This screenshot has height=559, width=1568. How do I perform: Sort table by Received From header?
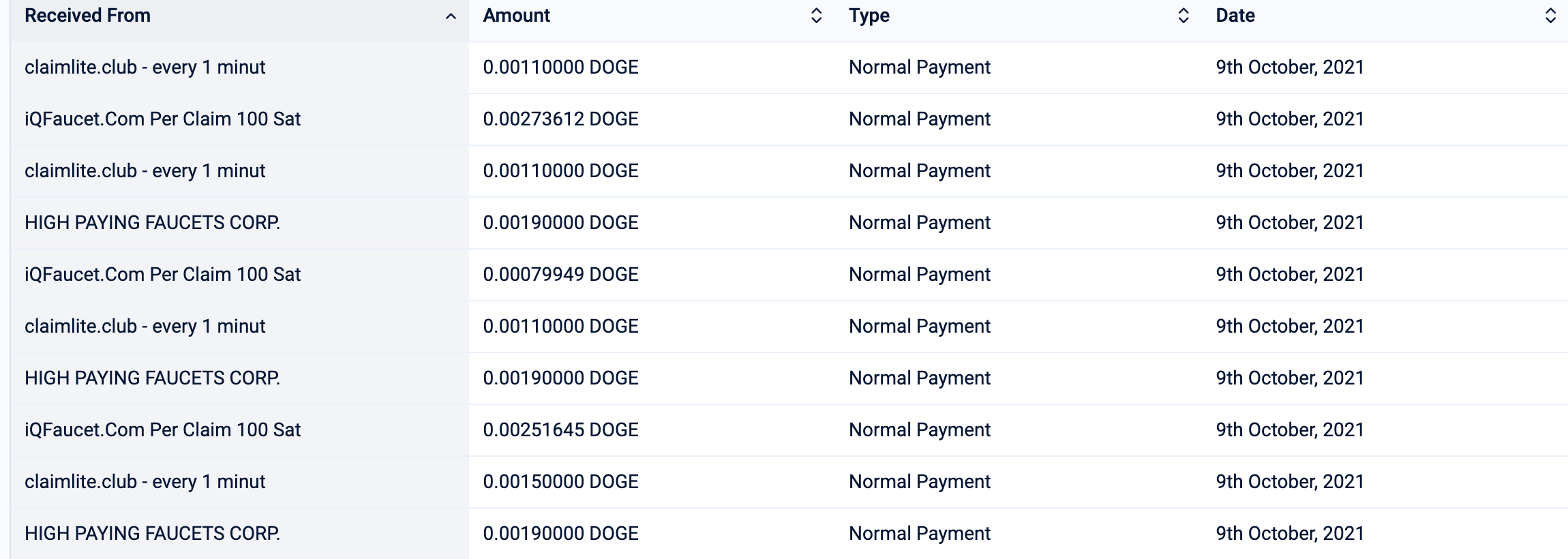[x=87, y=16]
